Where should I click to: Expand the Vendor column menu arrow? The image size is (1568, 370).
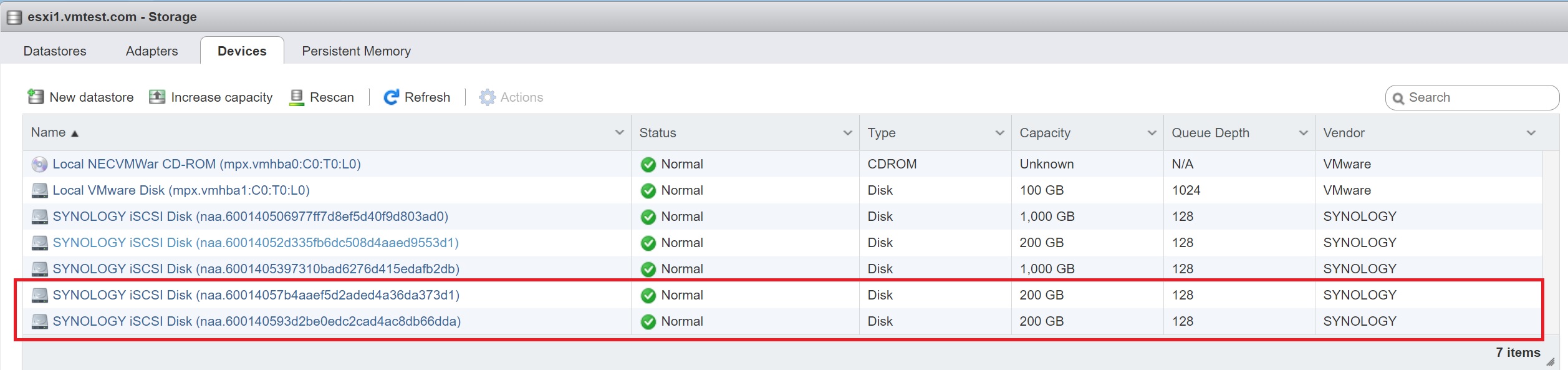click(x=1531, y=132)
